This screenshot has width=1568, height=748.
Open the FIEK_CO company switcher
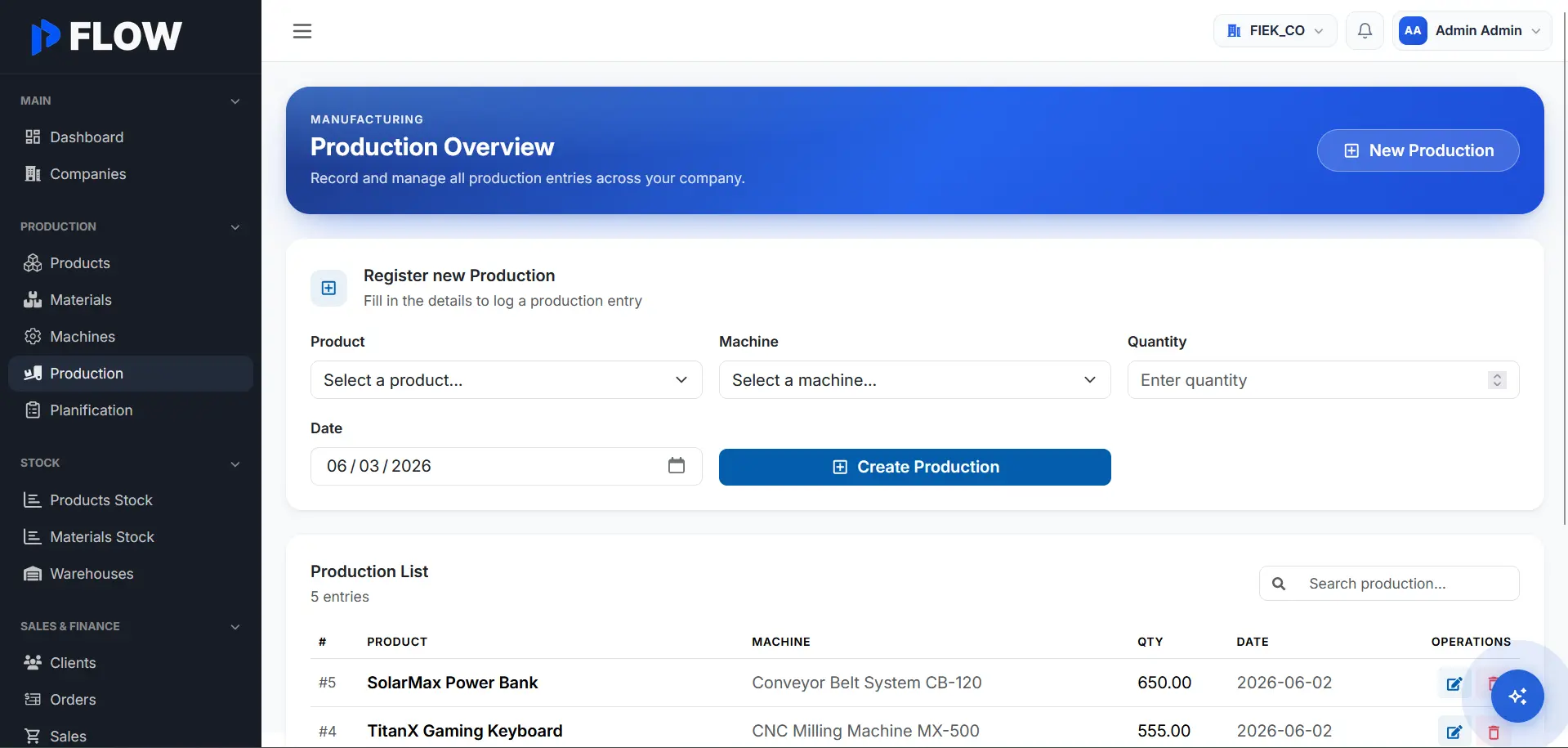coord(1275,31)
